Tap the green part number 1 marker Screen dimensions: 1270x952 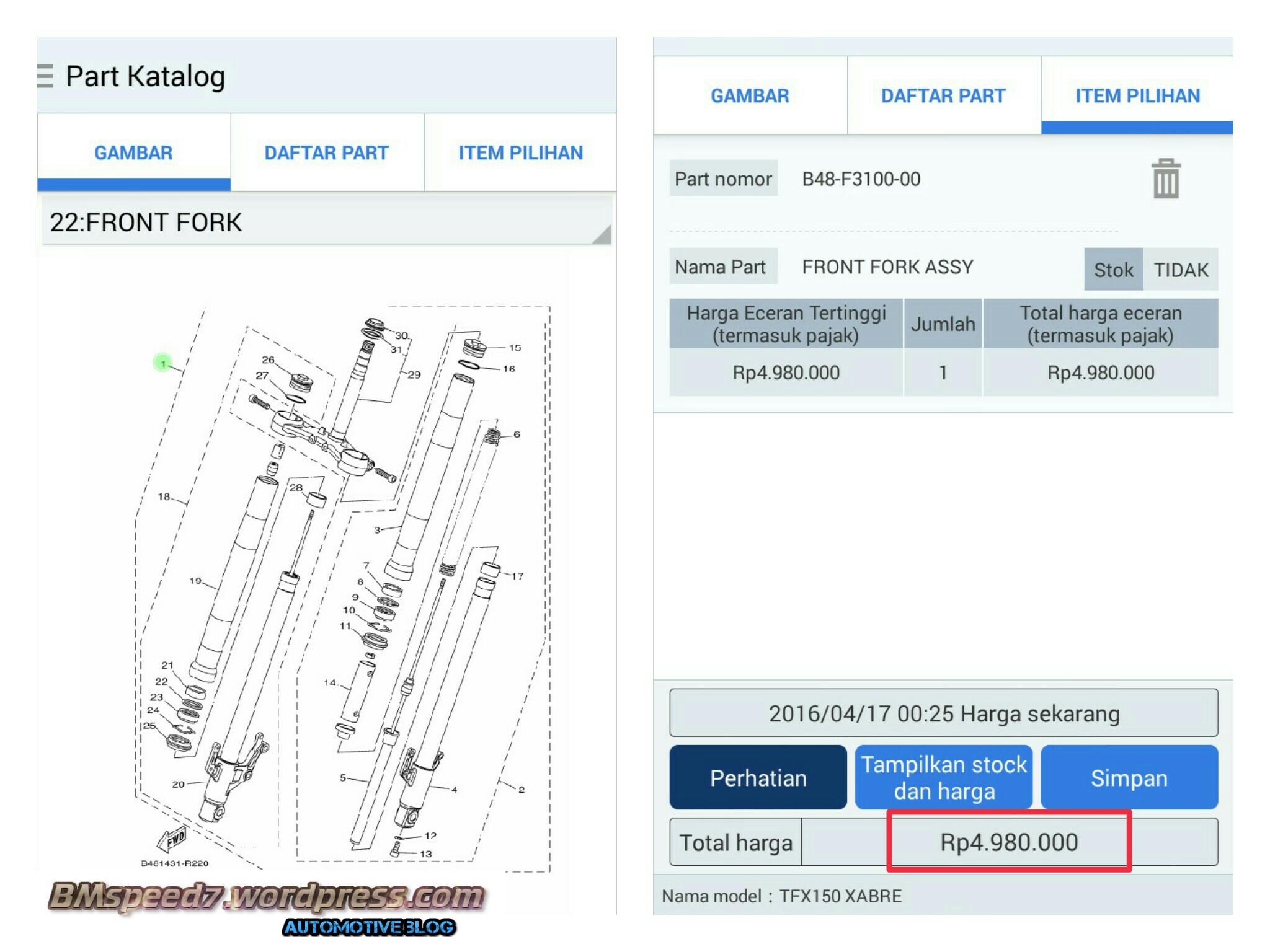tap(163, 363)
